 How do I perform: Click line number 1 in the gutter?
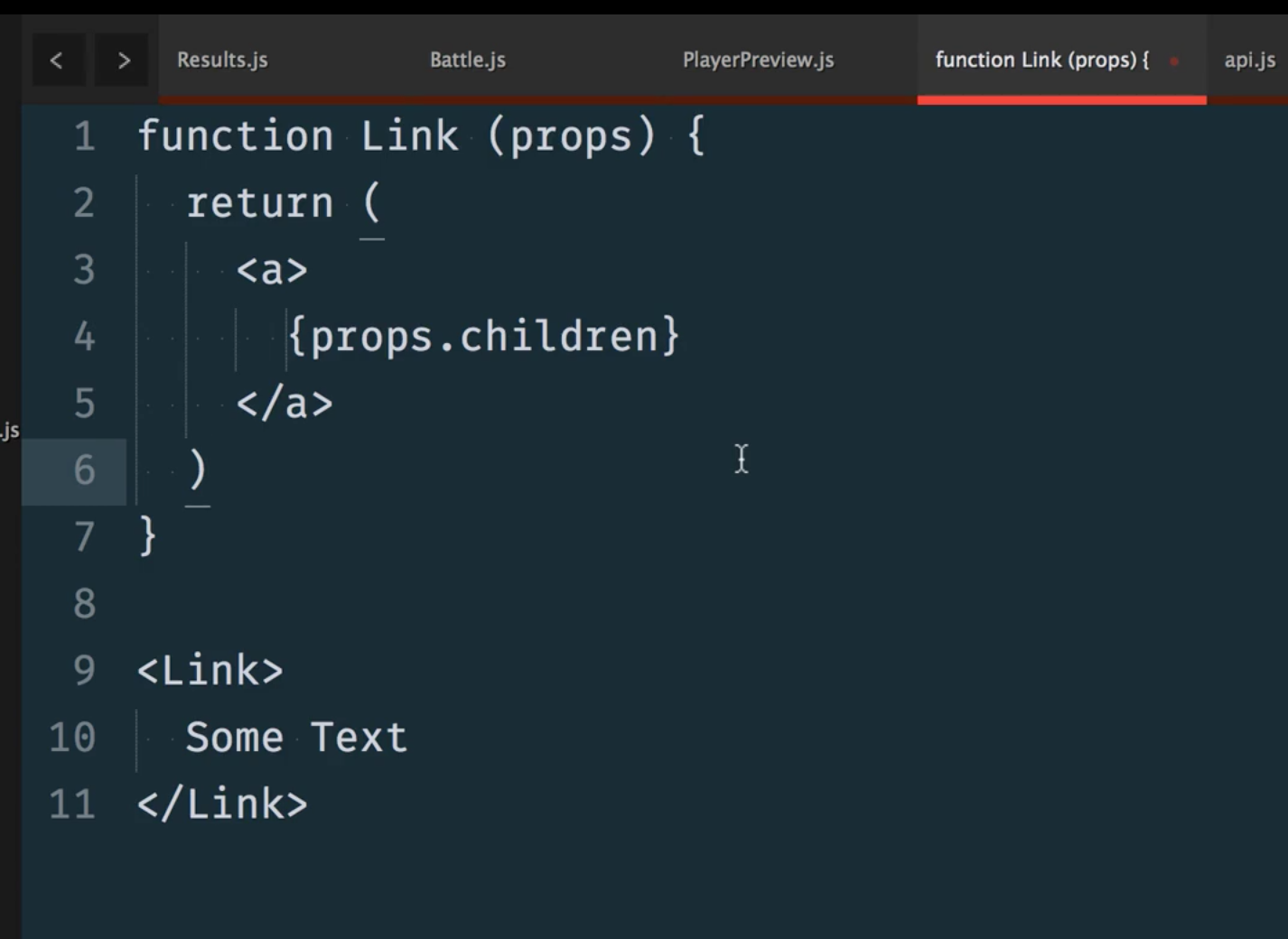point(85,136)
